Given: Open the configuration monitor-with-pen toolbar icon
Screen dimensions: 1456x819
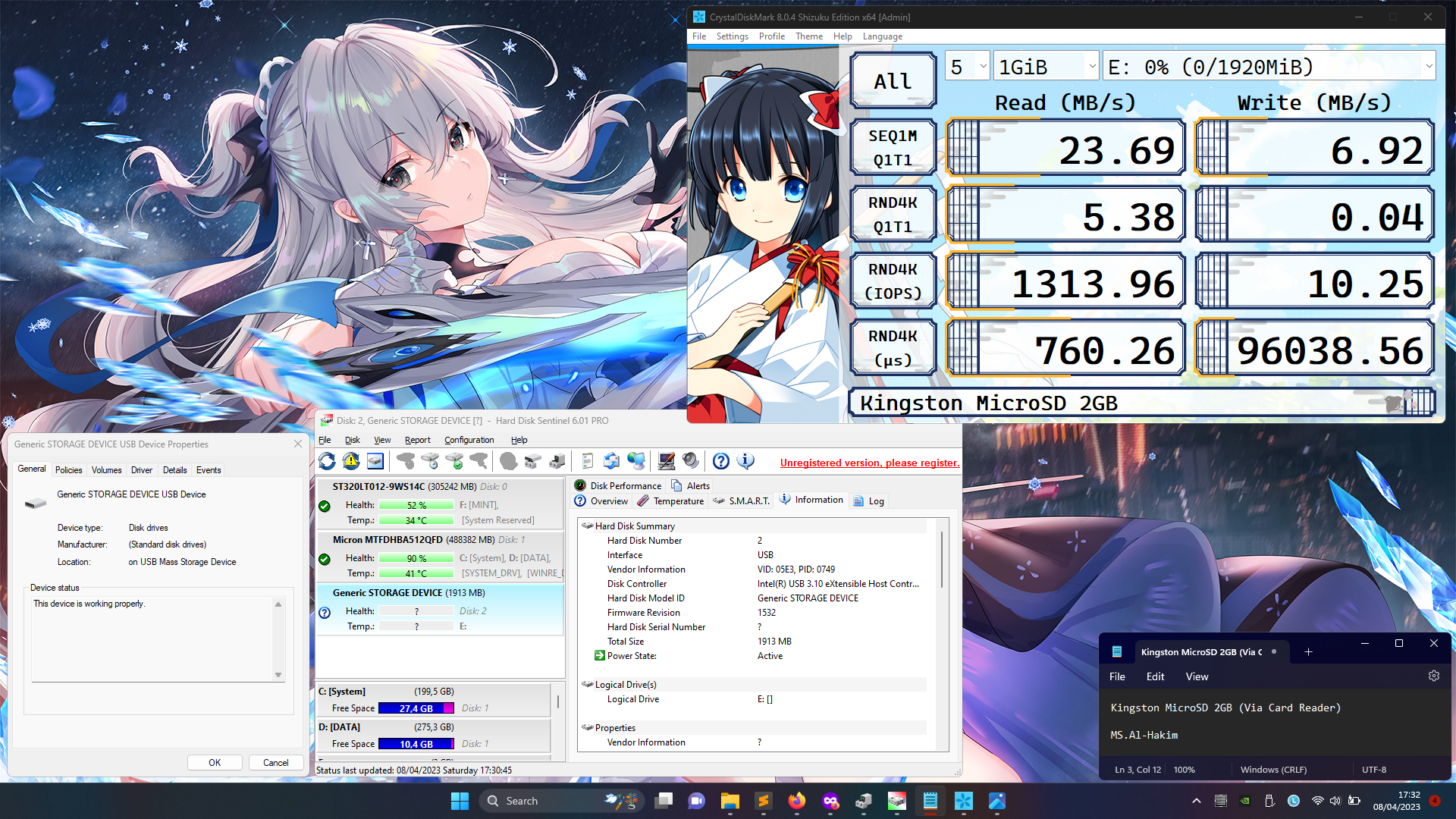Looking at the screenshot, I should 667,461.
